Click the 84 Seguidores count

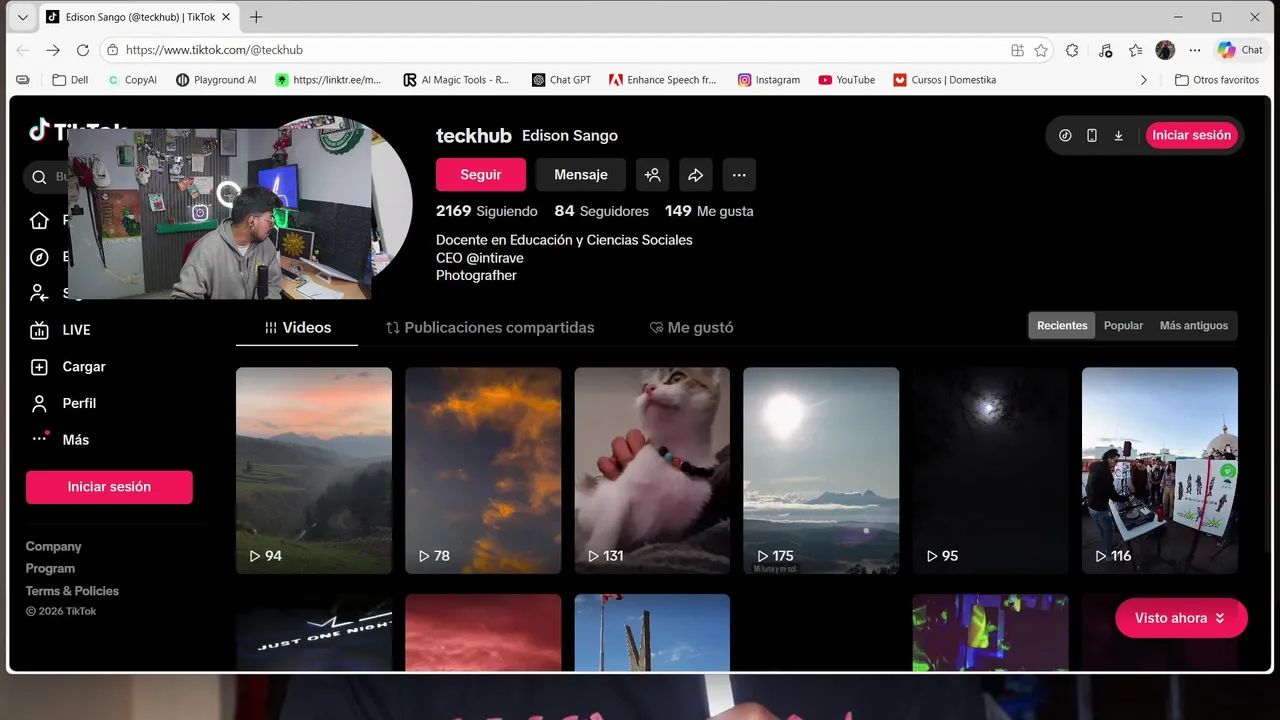[602, 211]
